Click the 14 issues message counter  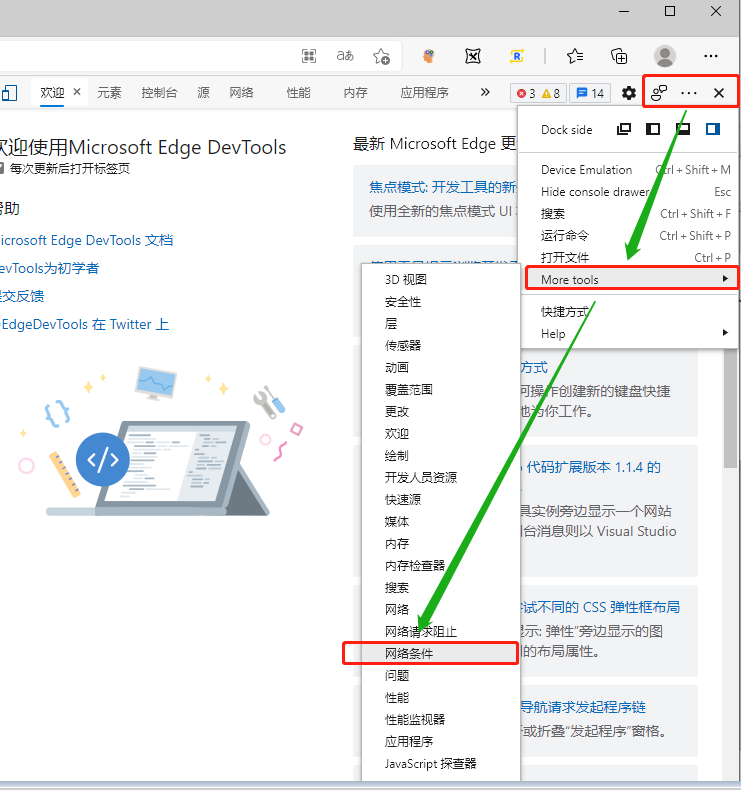pos(590,93)
